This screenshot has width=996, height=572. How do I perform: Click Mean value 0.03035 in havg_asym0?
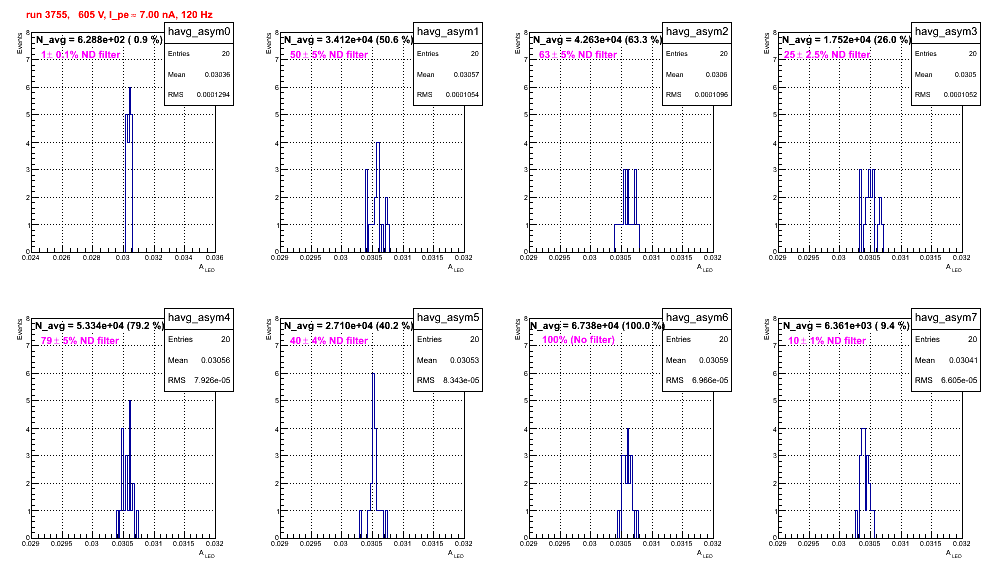[217, 74]
